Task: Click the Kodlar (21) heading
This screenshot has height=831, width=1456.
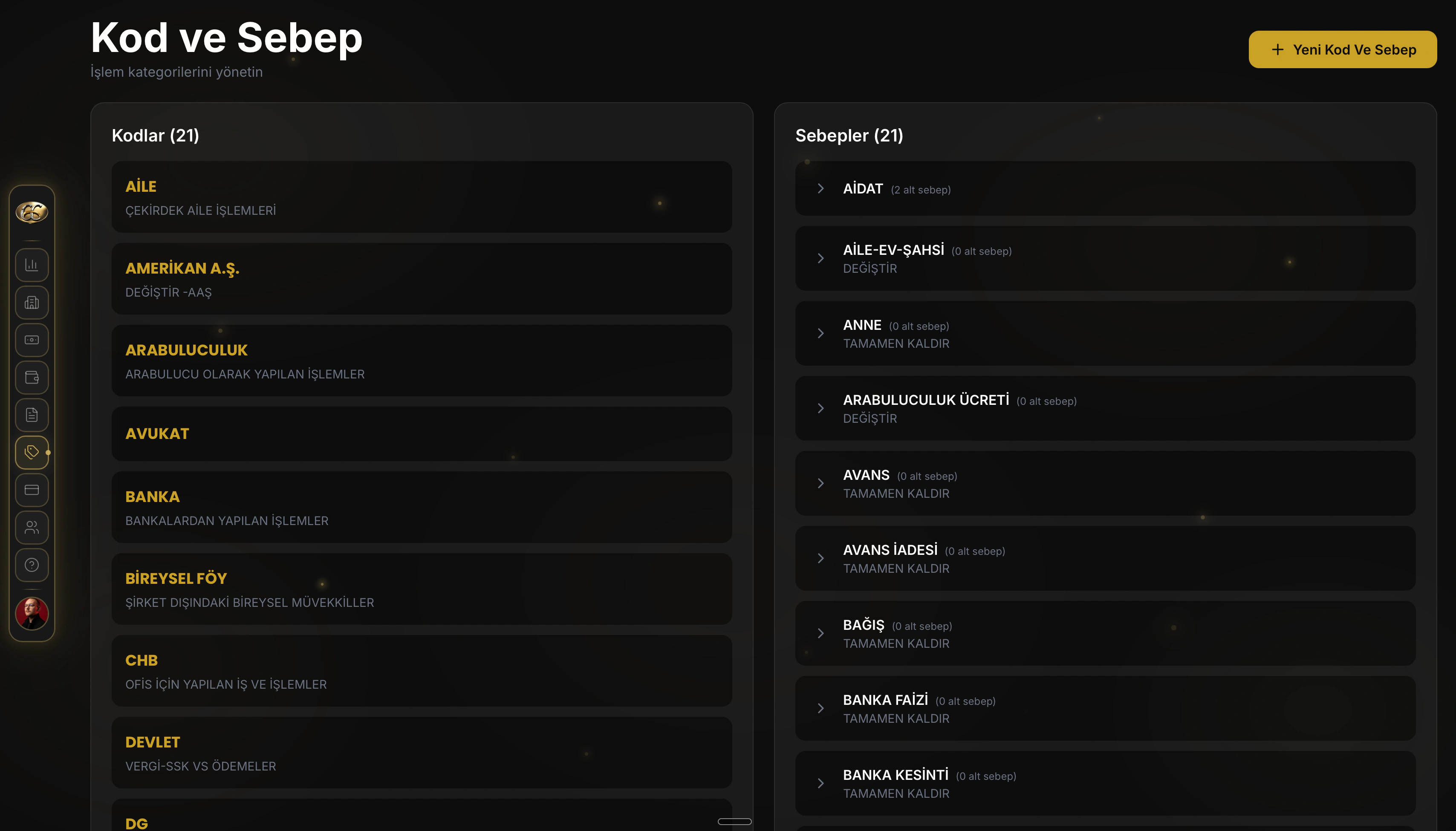Action: (155, 136)
